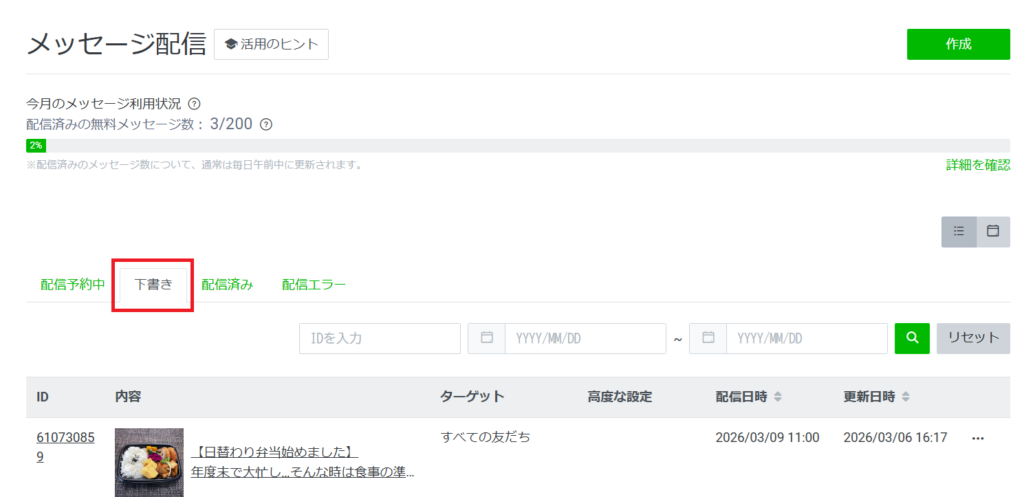
Task: Select the 配信予約中 tab
Action: coord(72,285)
